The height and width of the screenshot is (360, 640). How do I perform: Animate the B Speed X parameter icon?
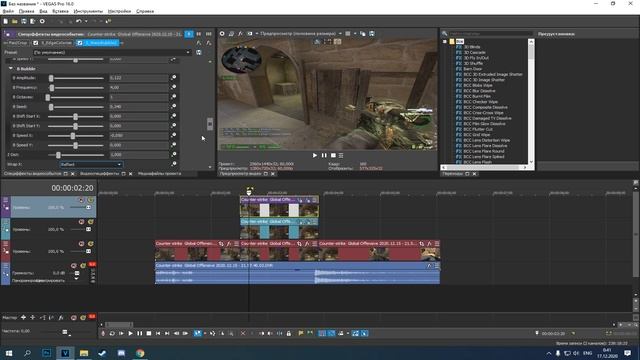coord(174,135)
